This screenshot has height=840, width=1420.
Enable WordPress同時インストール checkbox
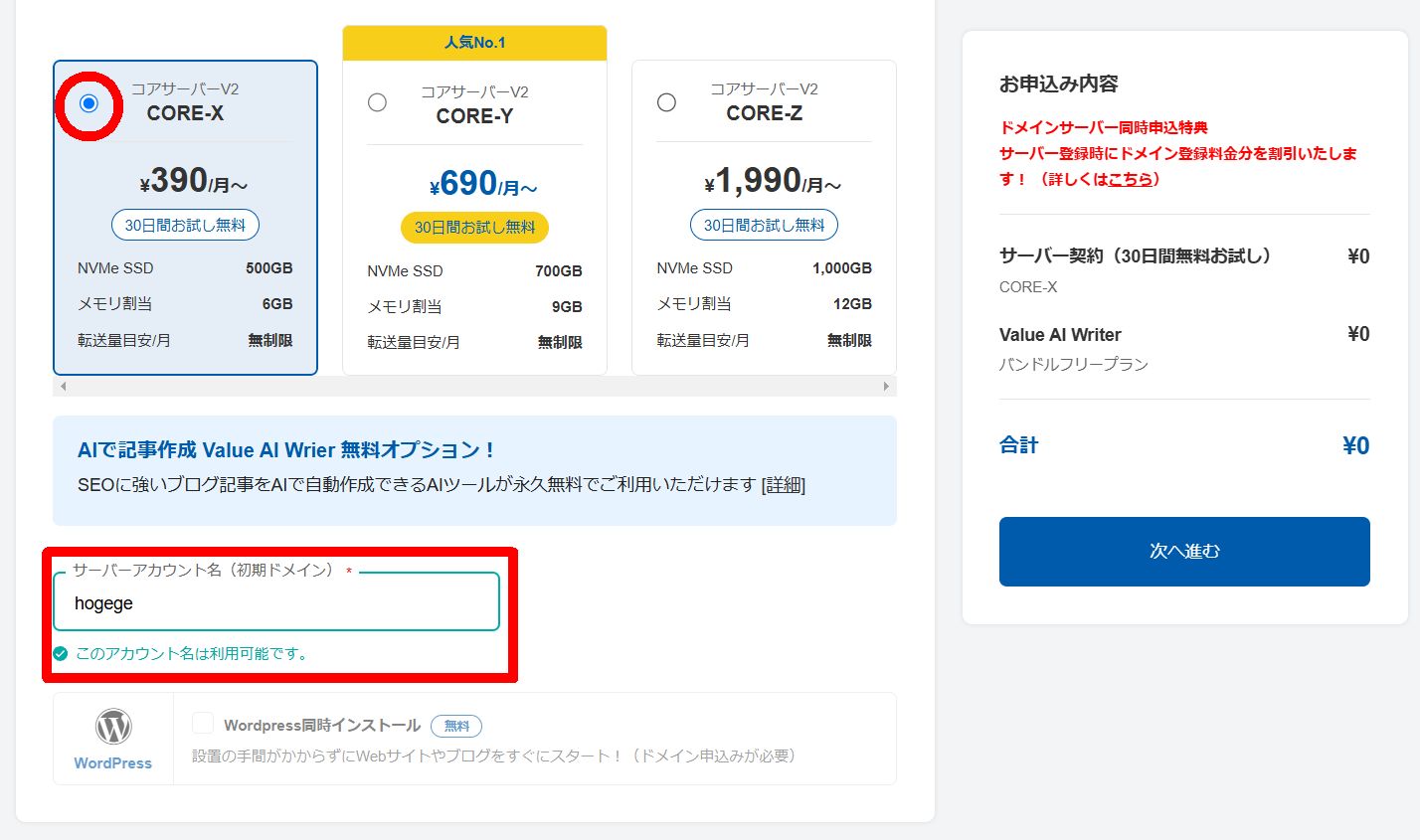tap(203, 725)
